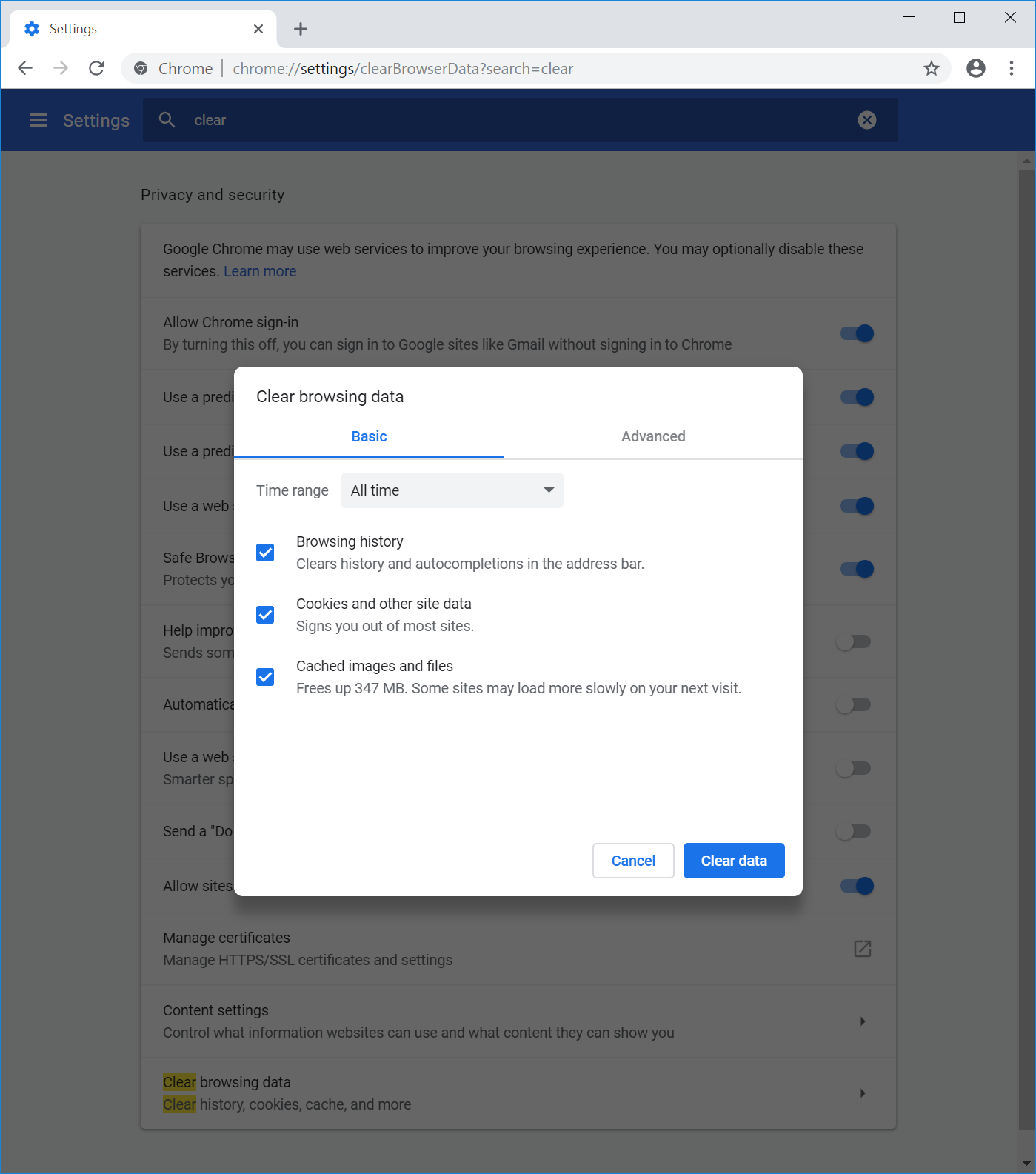Uncheck Cookies and other site data

point(265,615)
